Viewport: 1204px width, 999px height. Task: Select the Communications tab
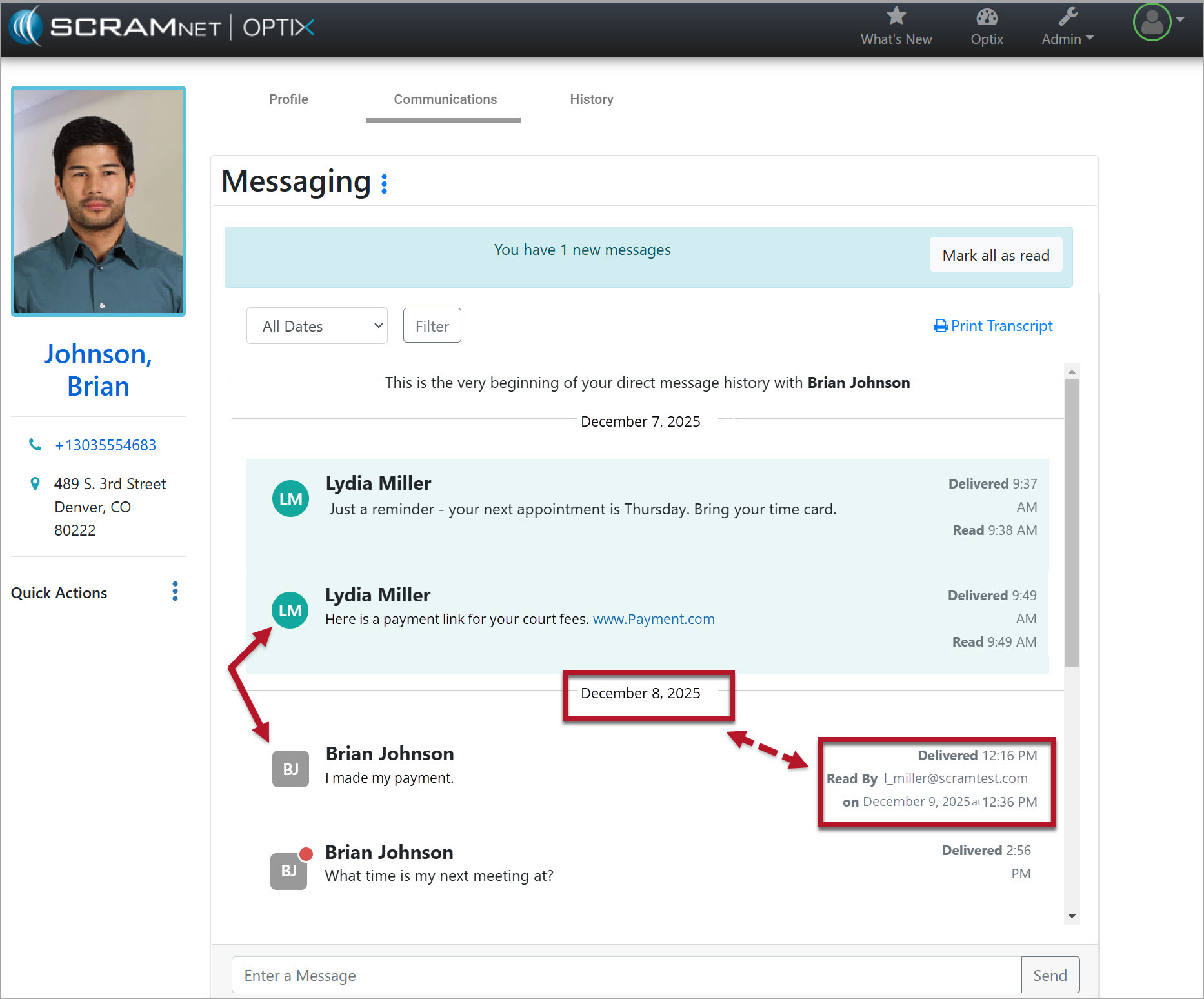click(x=445, y=99)
